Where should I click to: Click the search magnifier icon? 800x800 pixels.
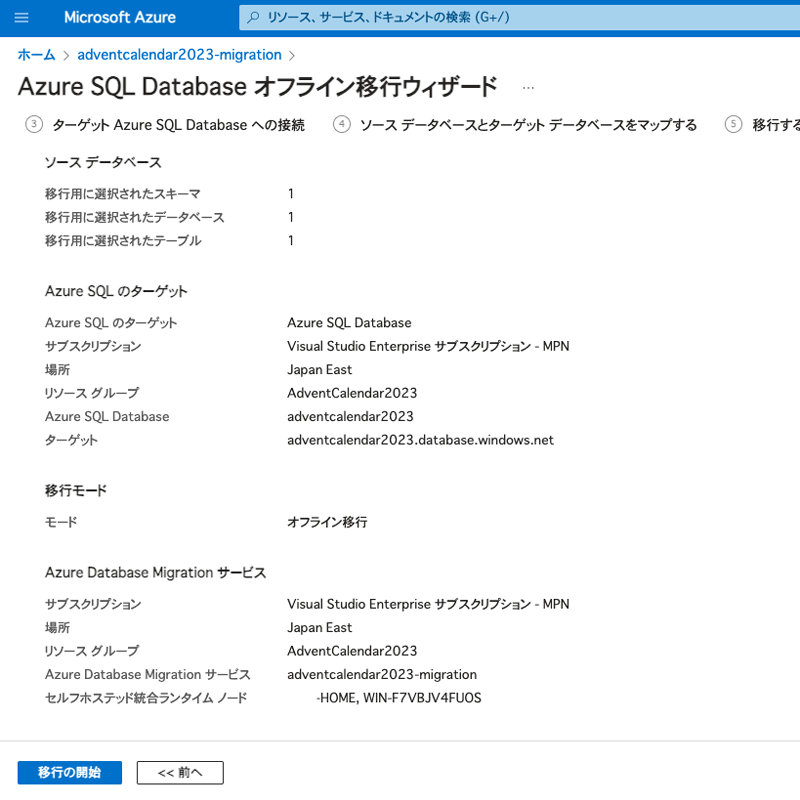point(253,17)
